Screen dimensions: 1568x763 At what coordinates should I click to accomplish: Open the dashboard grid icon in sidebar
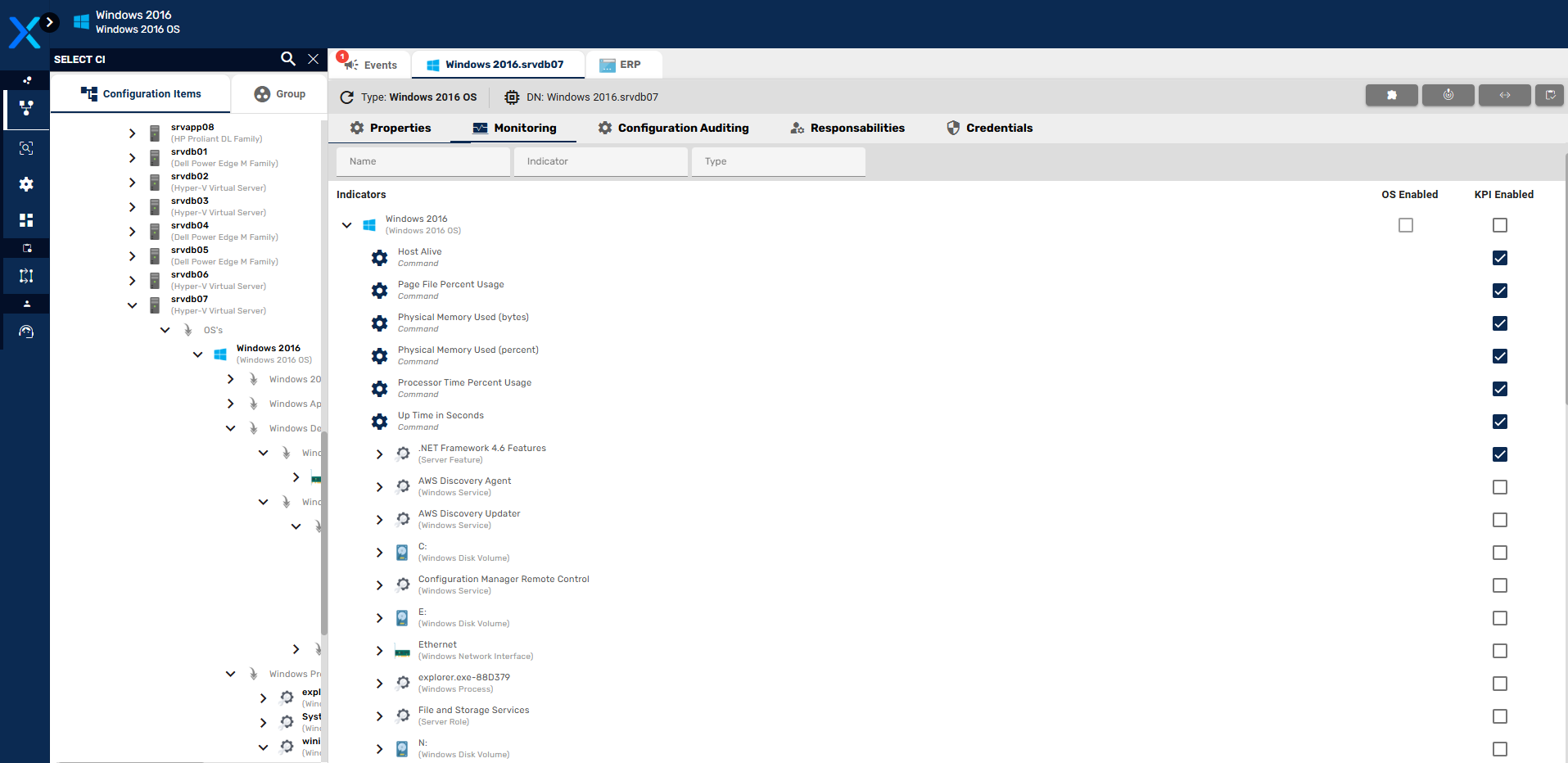click(26, 220)
